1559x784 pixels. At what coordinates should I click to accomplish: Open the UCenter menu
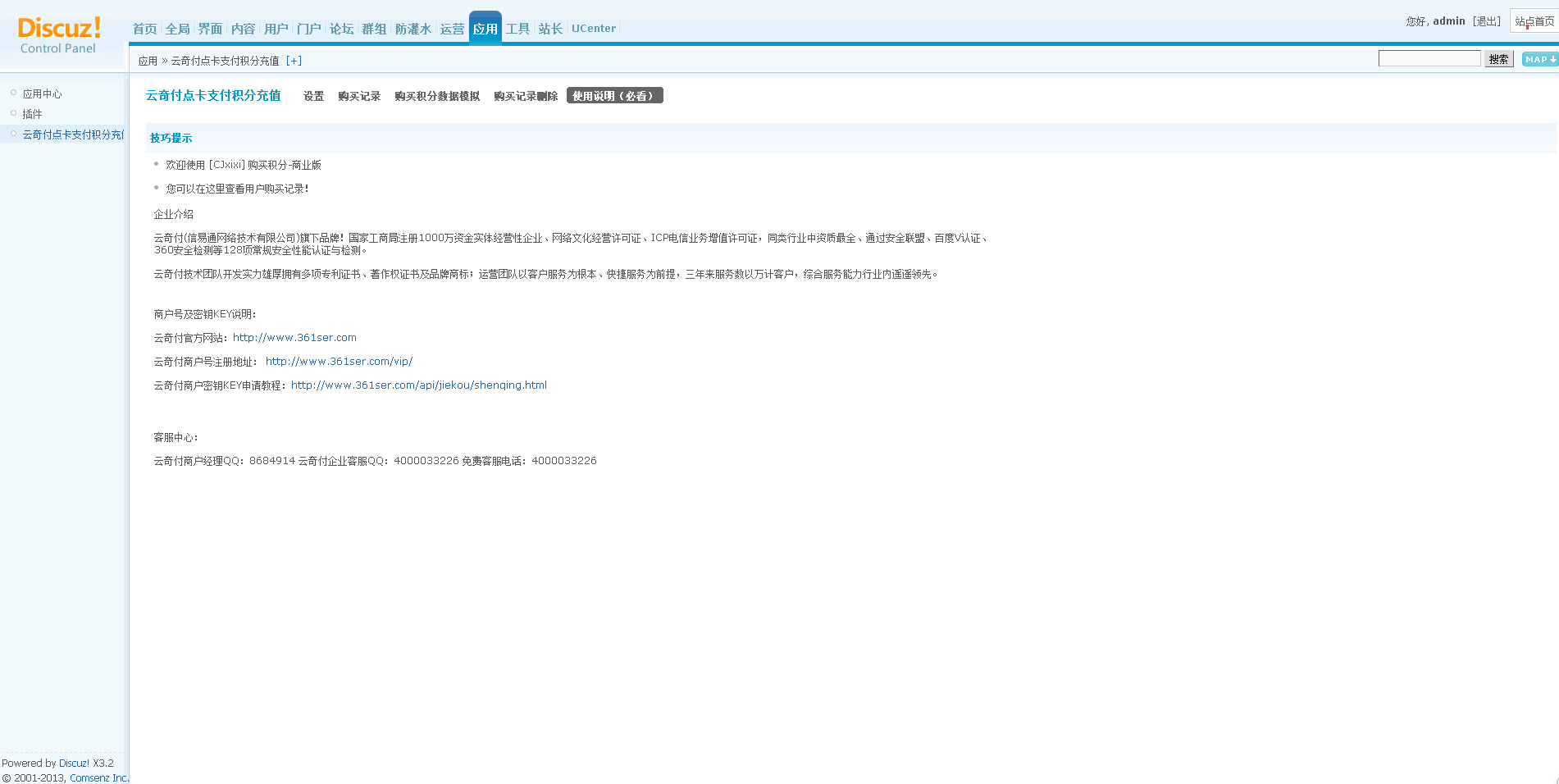[x=594, y=29]
